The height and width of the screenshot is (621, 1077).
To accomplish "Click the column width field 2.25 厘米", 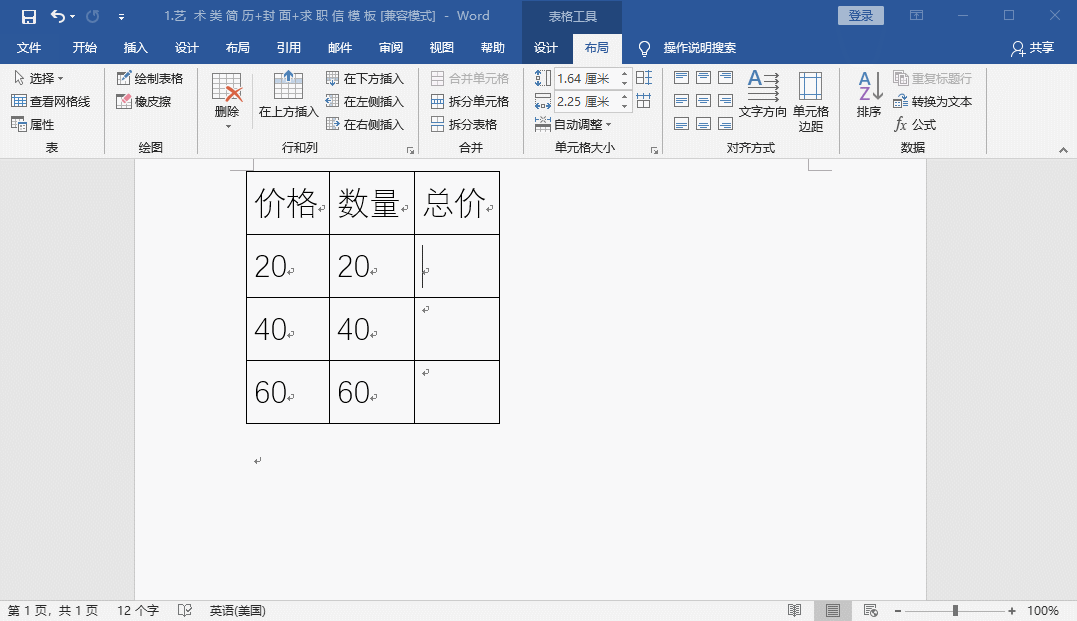I will pos(586,102).
